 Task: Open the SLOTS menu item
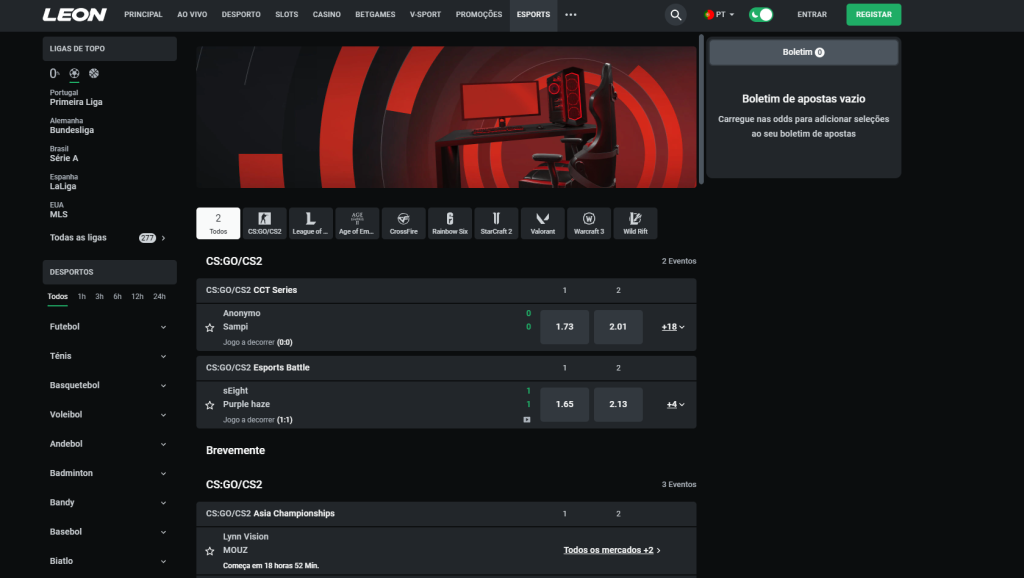(x=286, y=14)
